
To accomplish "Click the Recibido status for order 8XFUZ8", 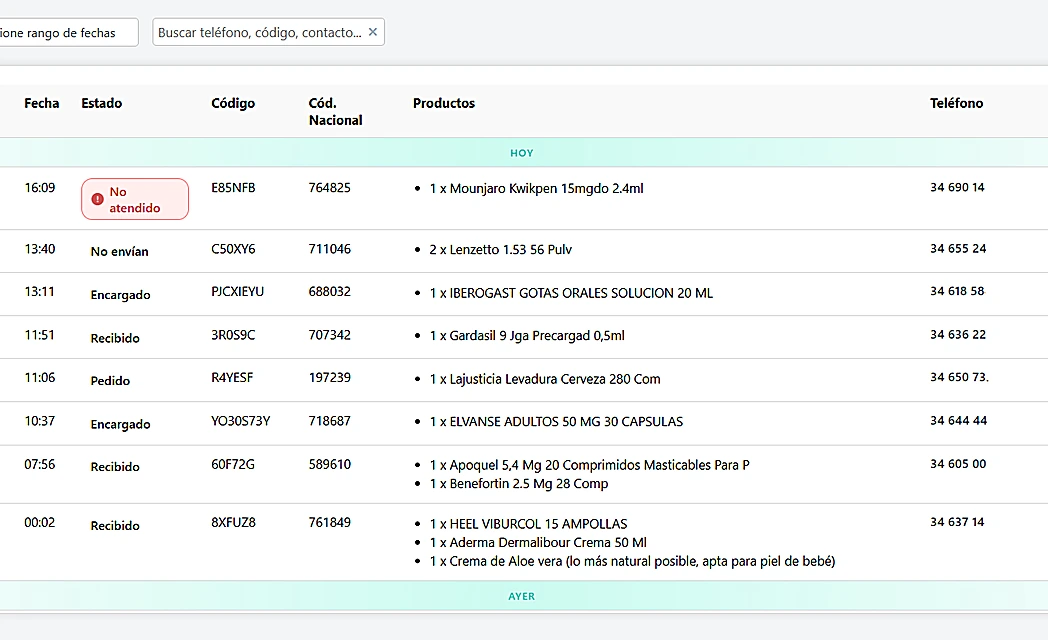I will point(115,525).
